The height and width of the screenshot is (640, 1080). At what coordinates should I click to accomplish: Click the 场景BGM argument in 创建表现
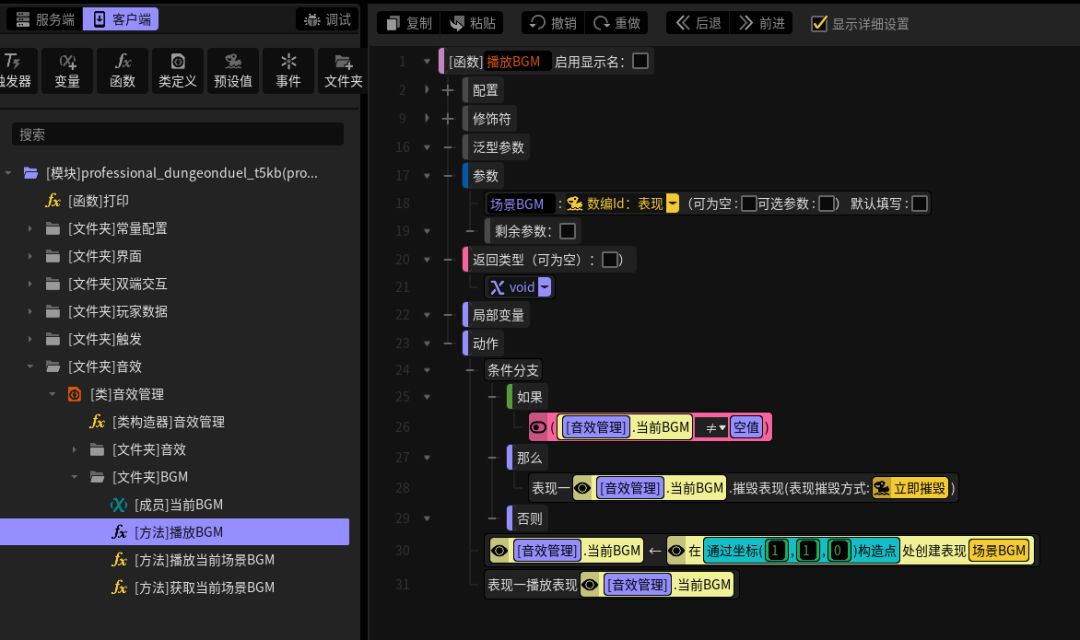pos(999,550)
